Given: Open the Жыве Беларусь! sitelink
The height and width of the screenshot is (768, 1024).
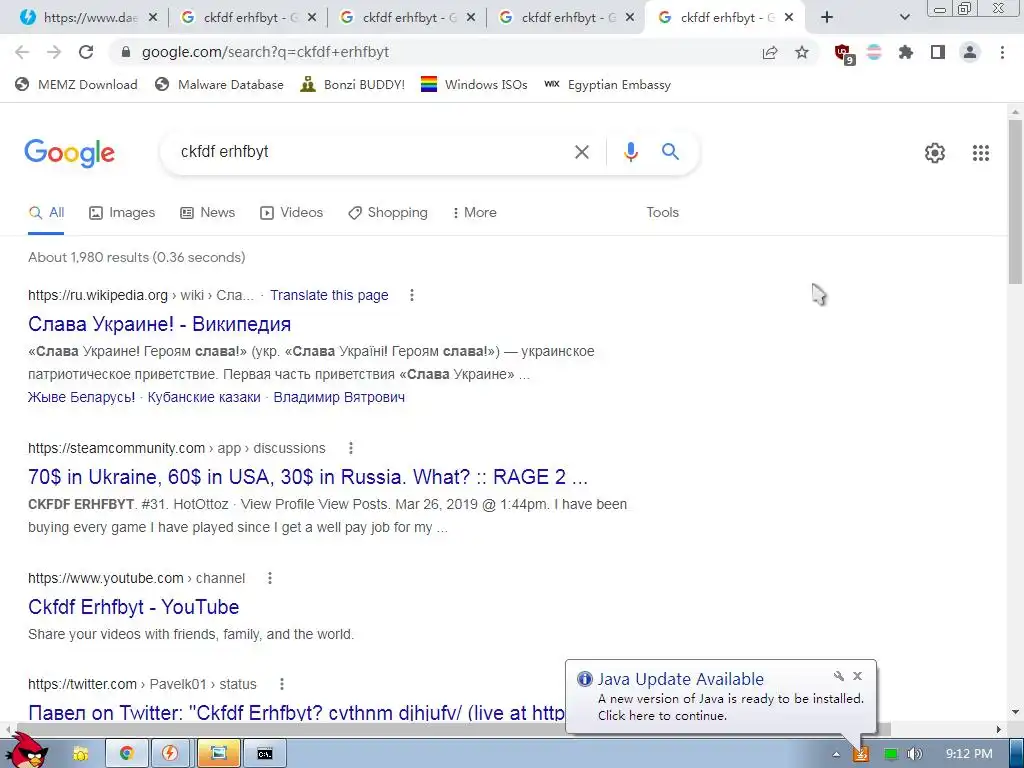Looking at the screenshot, I should coord(82,397).
